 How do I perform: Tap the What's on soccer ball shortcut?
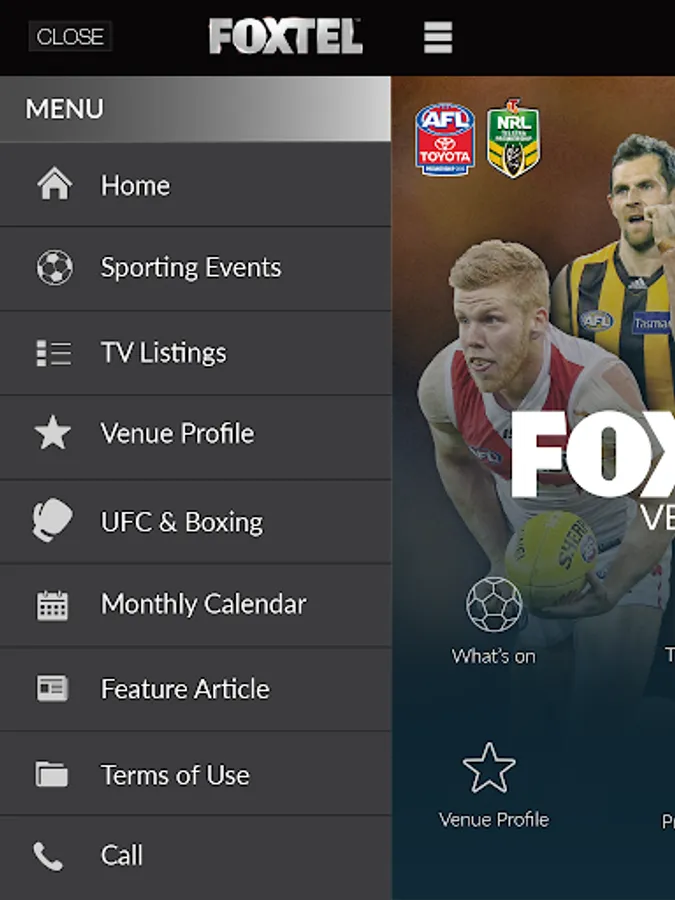494,621
